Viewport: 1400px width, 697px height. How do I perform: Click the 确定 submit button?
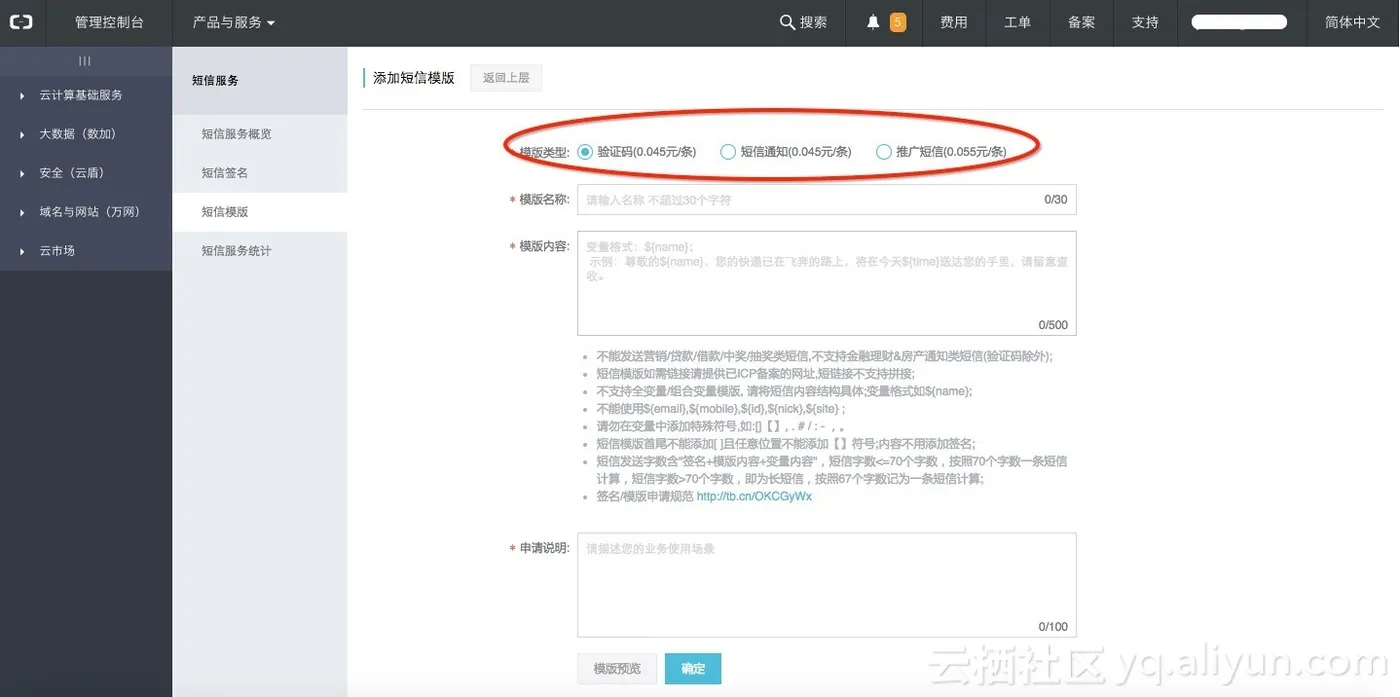[693, 668]
